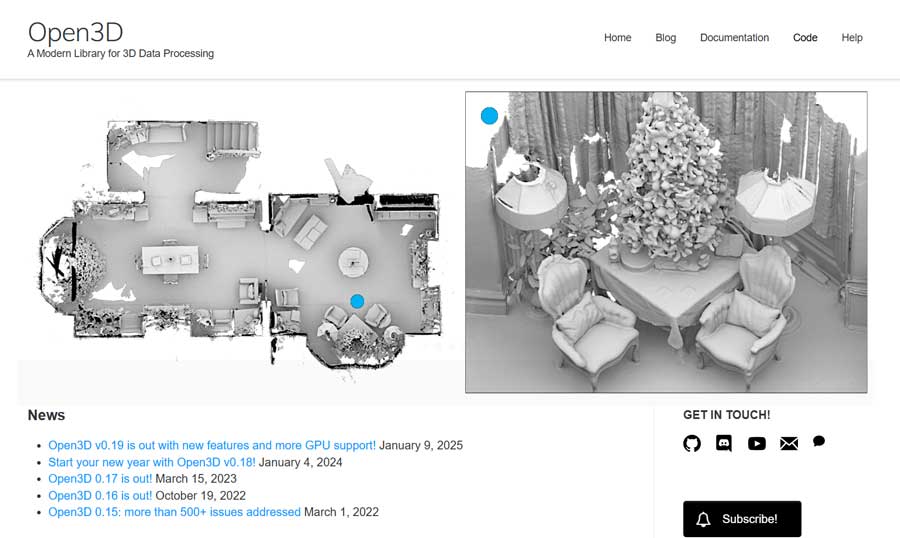Click the email envelope icon
This screenshot has width=900, height=538.
(x=788, y=443)
